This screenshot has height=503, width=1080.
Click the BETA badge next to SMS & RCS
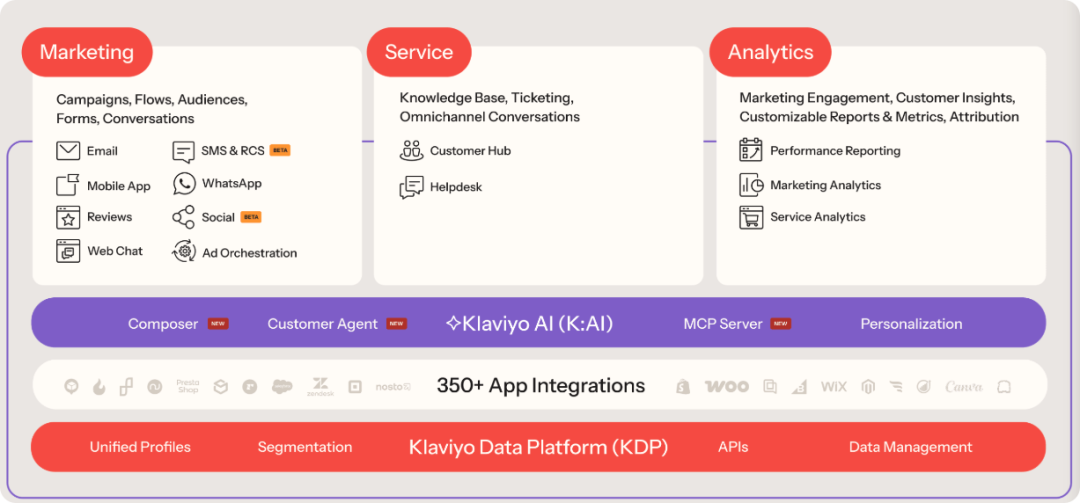pyautogui.click(x=280, y=150)
